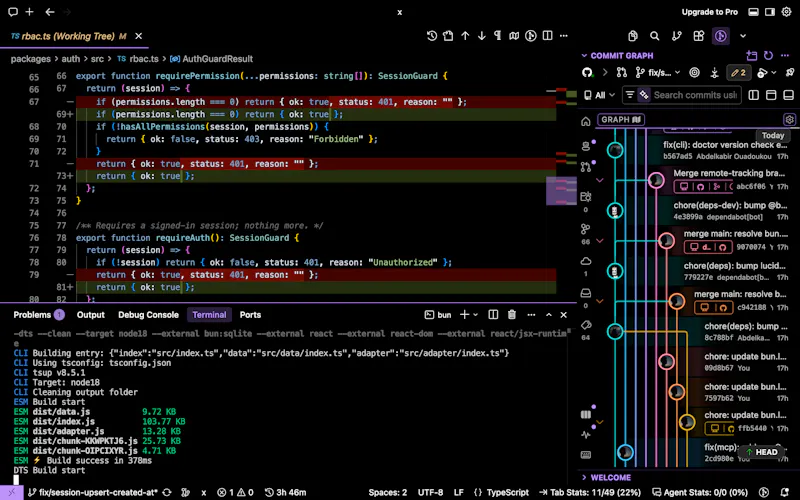Open the search view magnifier icon
Screen dimensions: 800x500
(x=655, y=36)
